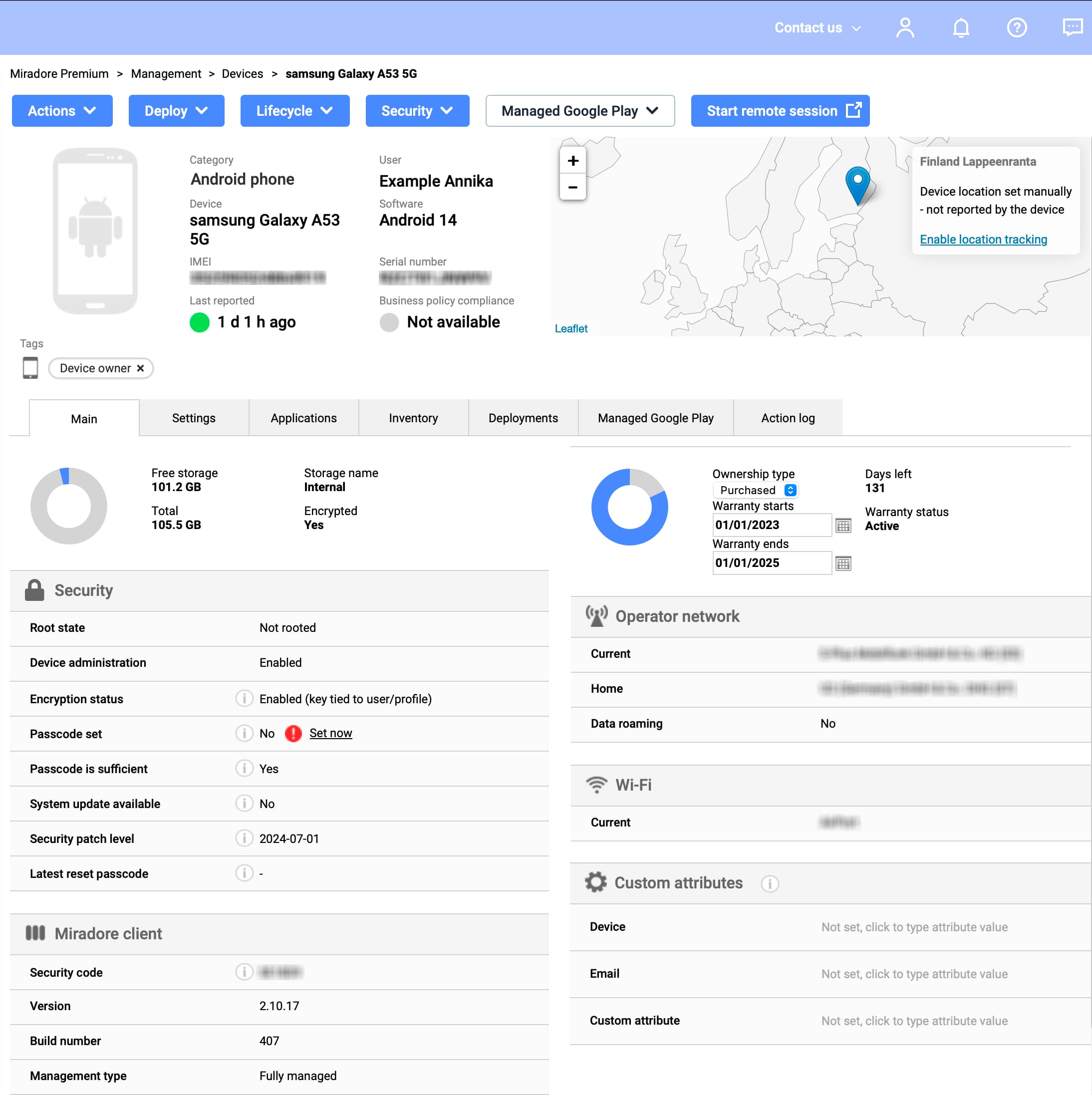Open the Managed Google Play dropdown
The width and height of the screenshot is (1092, 1095).
579,111
